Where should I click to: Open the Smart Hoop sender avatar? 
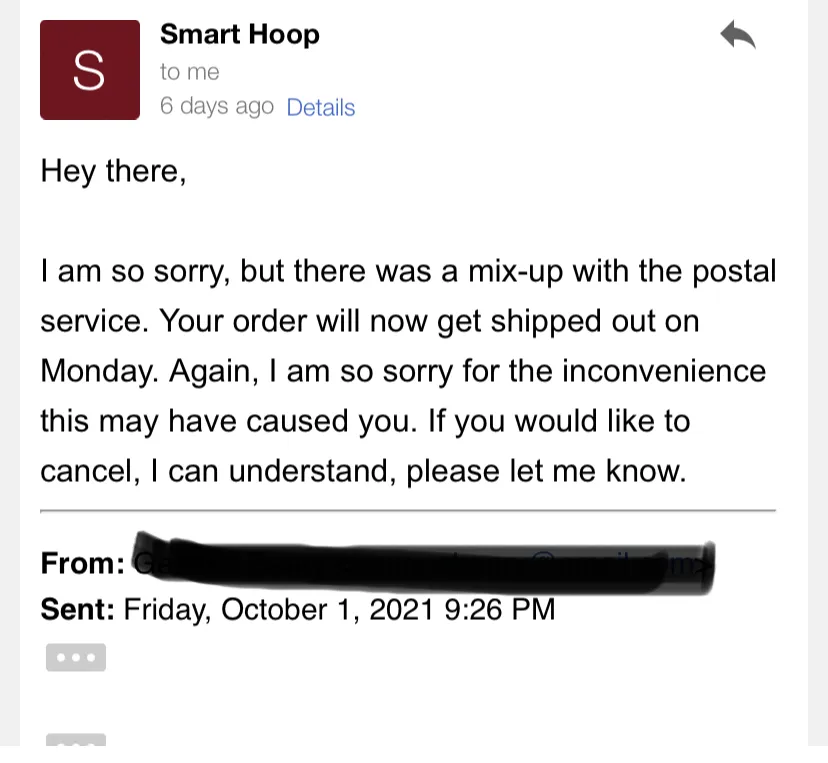[90, 70]
